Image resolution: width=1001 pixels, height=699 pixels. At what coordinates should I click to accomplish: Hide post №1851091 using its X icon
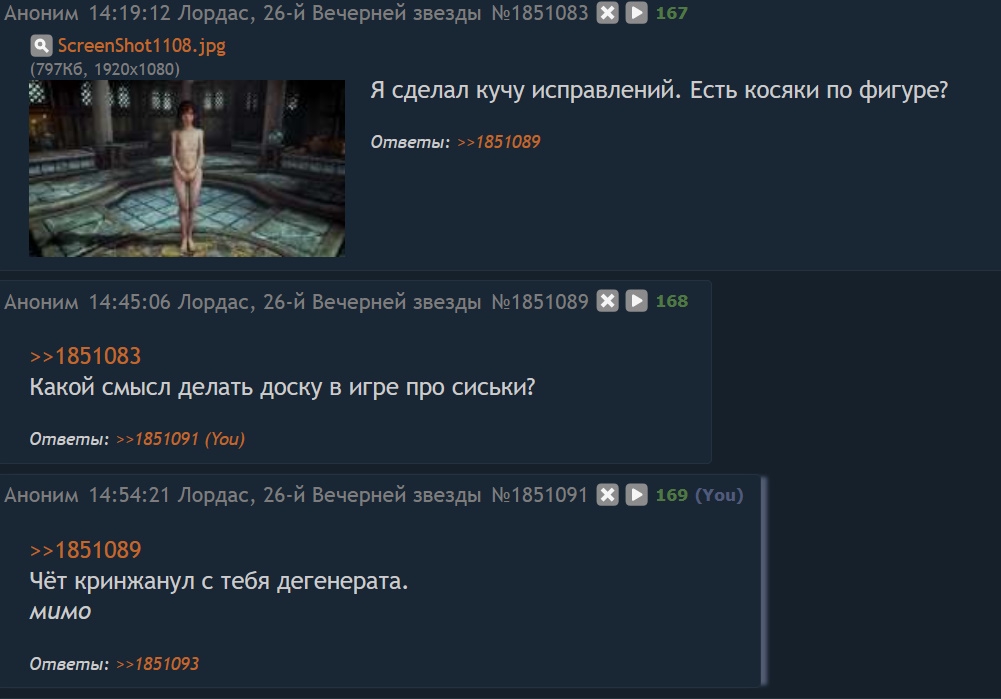[607, 495]
